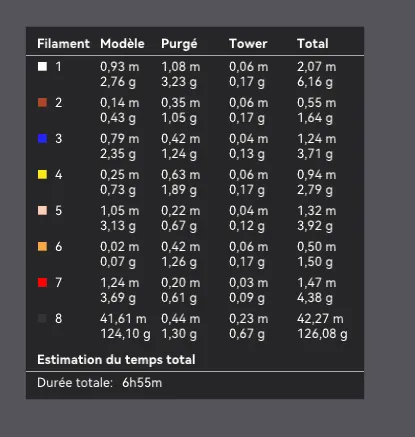Click the tower length 0,23 m
This screenshot has width=415, height=437.
249,319
